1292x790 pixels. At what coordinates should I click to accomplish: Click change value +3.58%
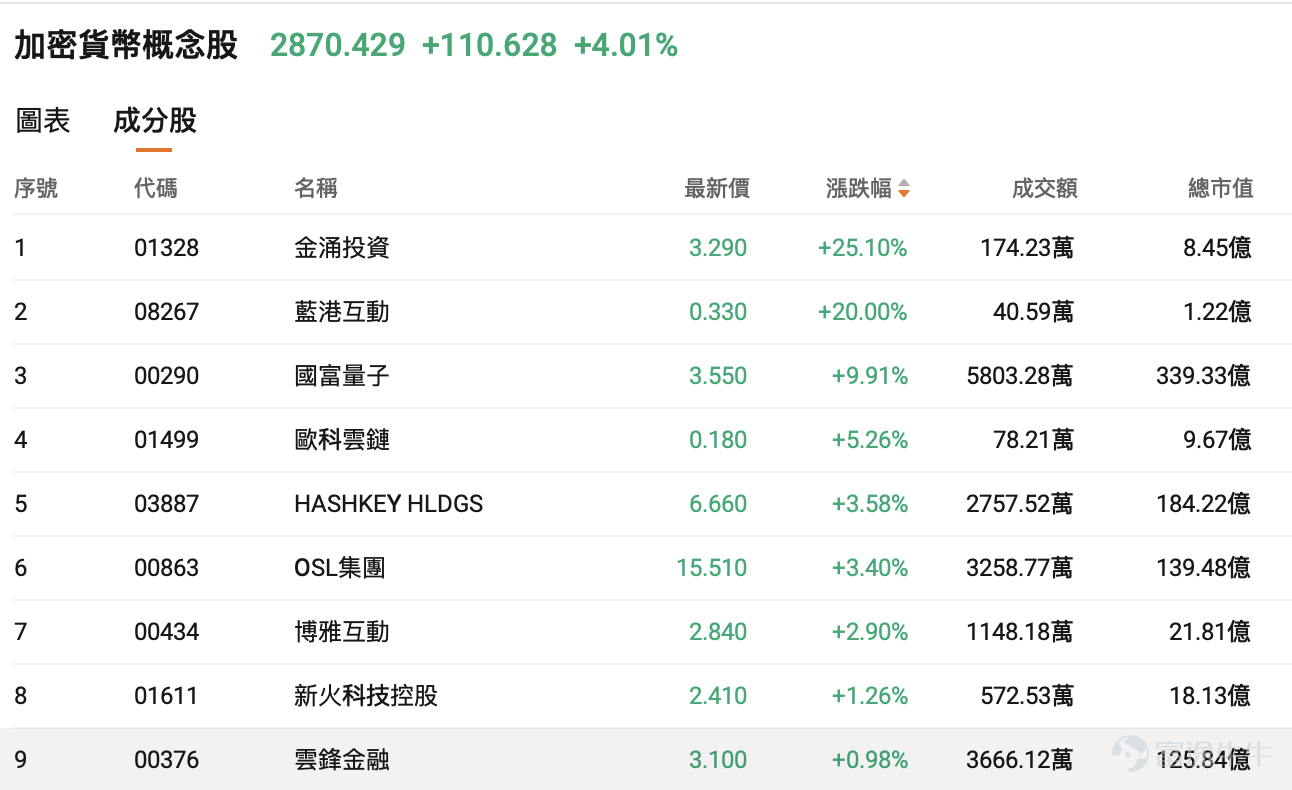[x=870, y=504]
